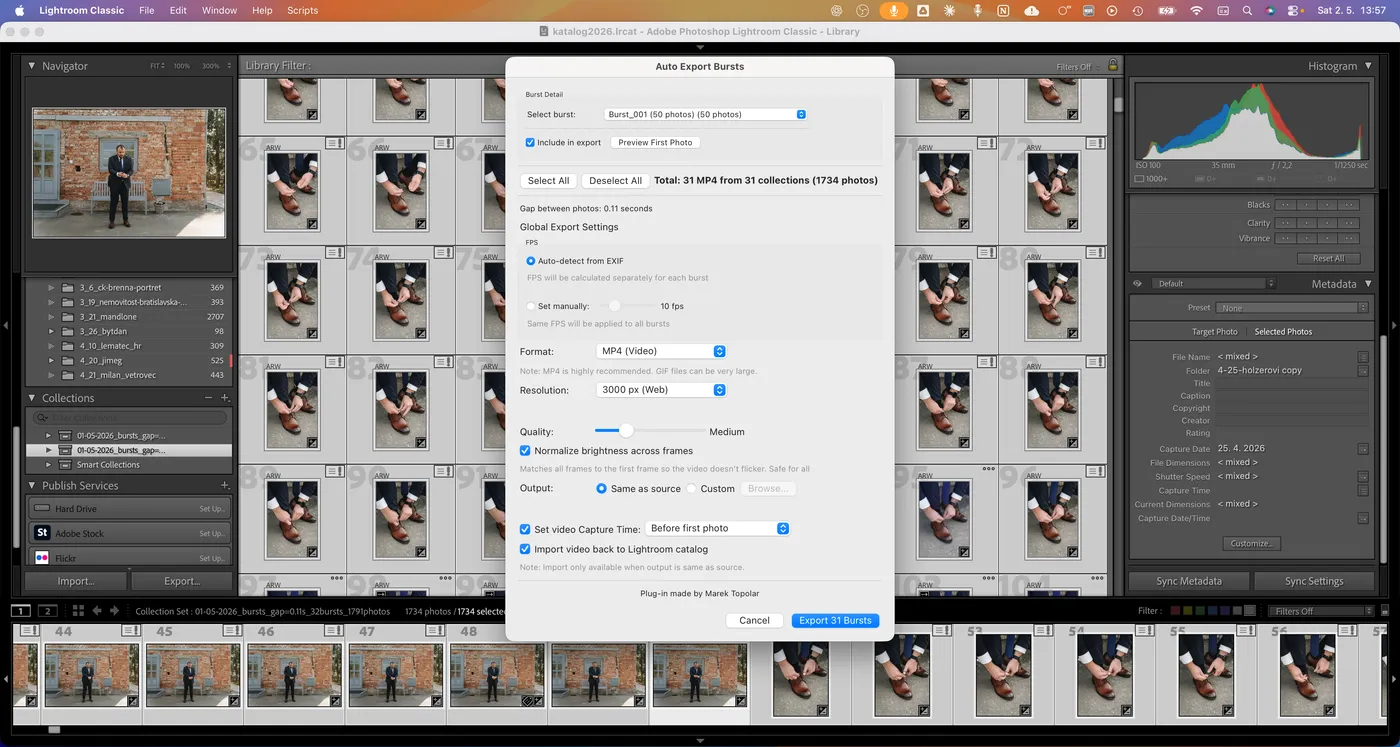Adjust the Quality slider
Image resolution: width=1400 pixels, height=747 pixels.
pos(626,431)
